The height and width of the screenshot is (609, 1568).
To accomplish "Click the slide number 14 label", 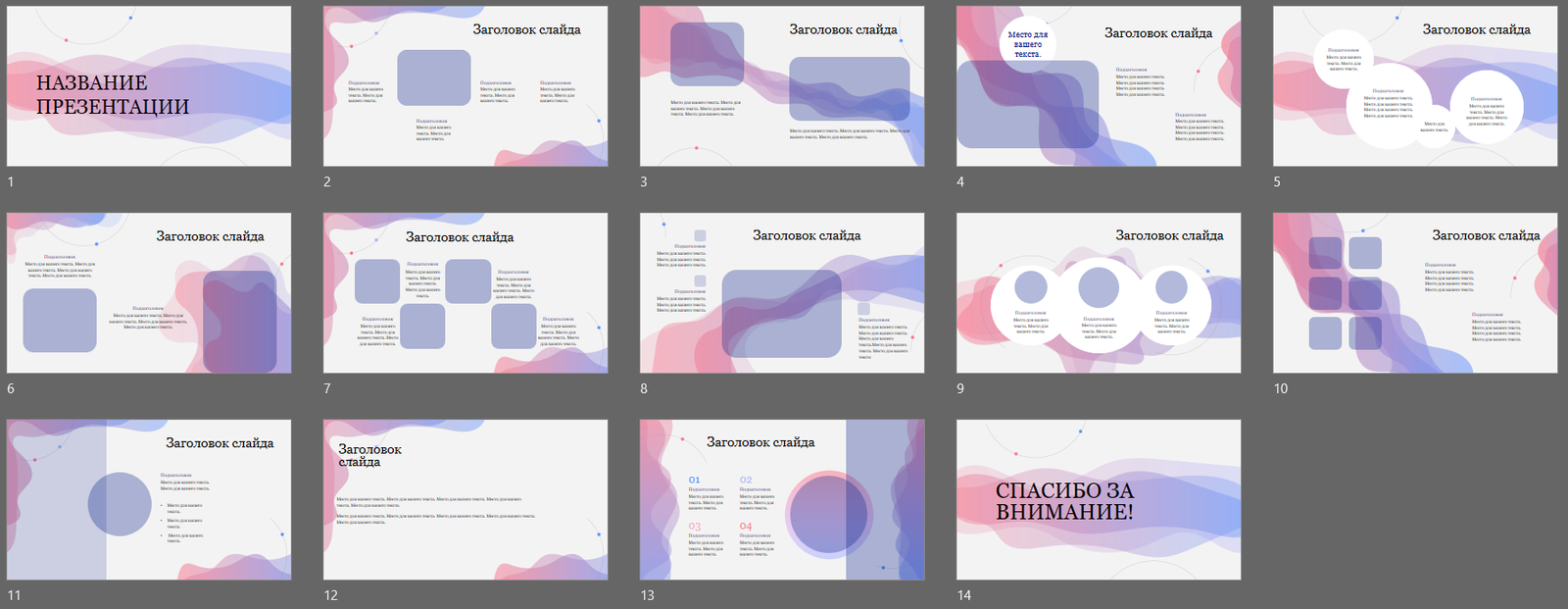I will tap(964, 595).
